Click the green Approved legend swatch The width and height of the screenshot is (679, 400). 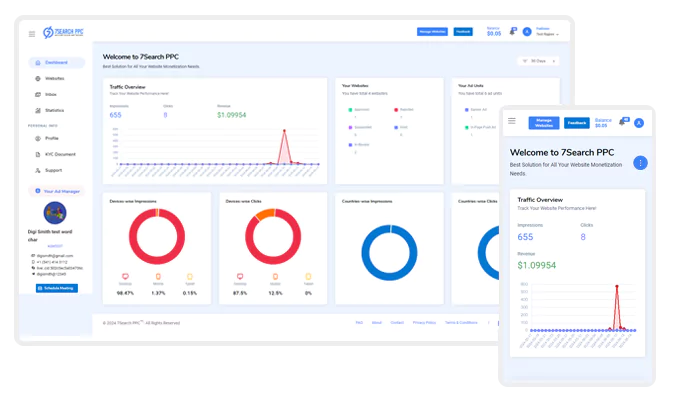click(x=350, y=110)
